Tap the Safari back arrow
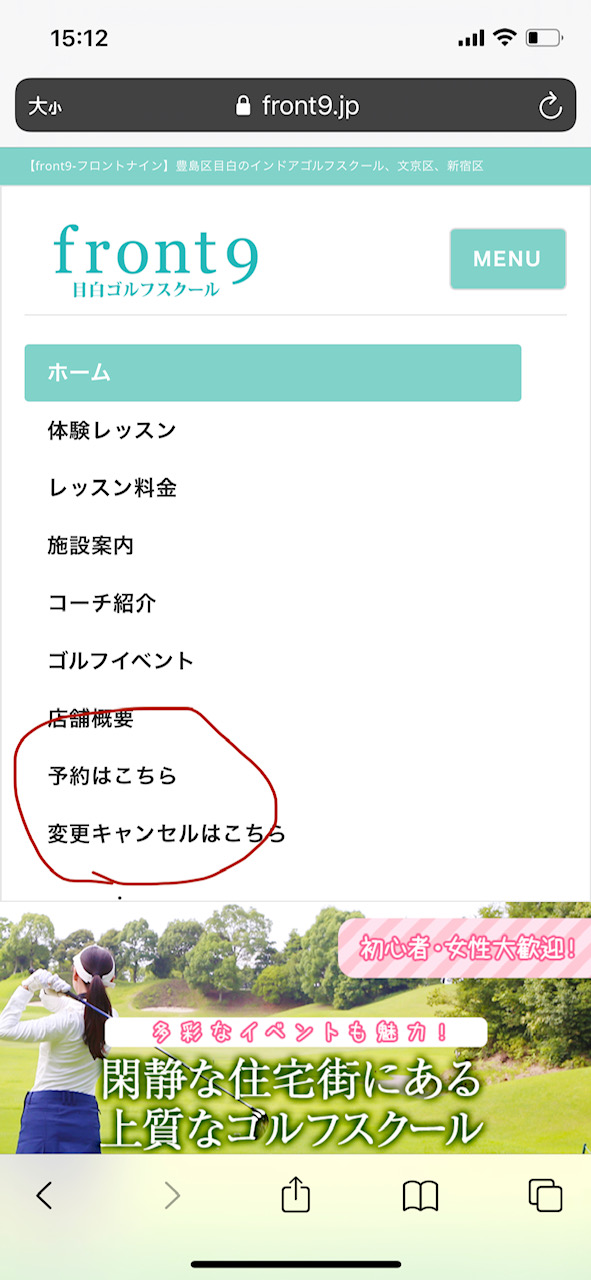Viewport: 591px width, 1280px height. pos(43,1195)
